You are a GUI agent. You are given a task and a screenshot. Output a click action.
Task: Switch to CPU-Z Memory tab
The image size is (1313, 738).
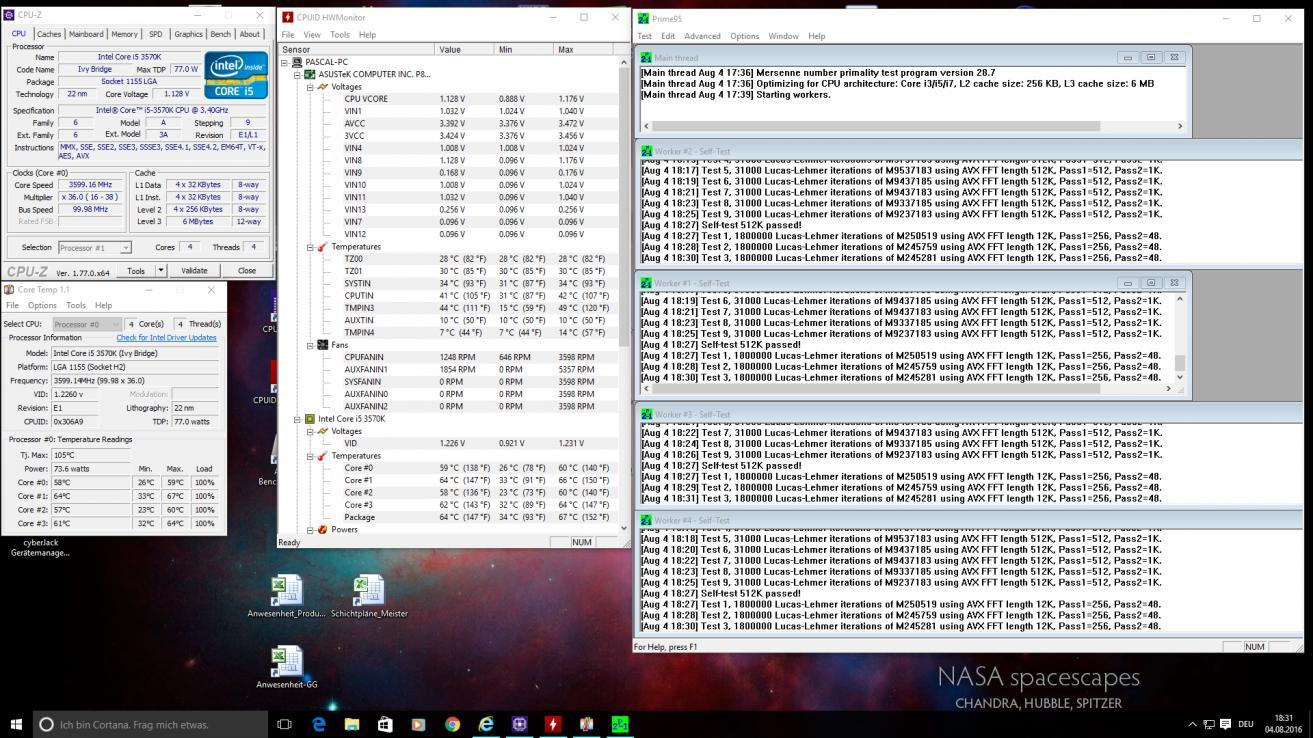[124, 34]
